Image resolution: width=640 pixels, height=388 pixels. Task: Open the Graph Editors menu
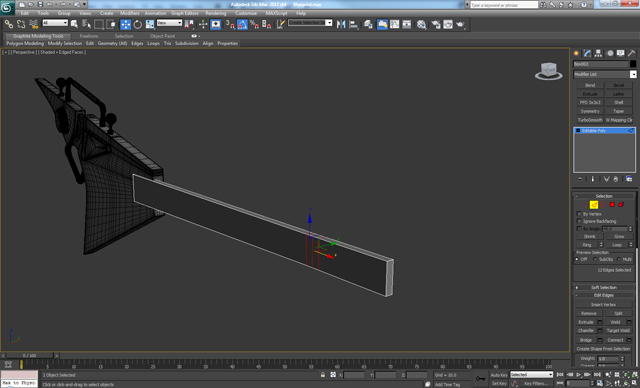click(184, 13)
